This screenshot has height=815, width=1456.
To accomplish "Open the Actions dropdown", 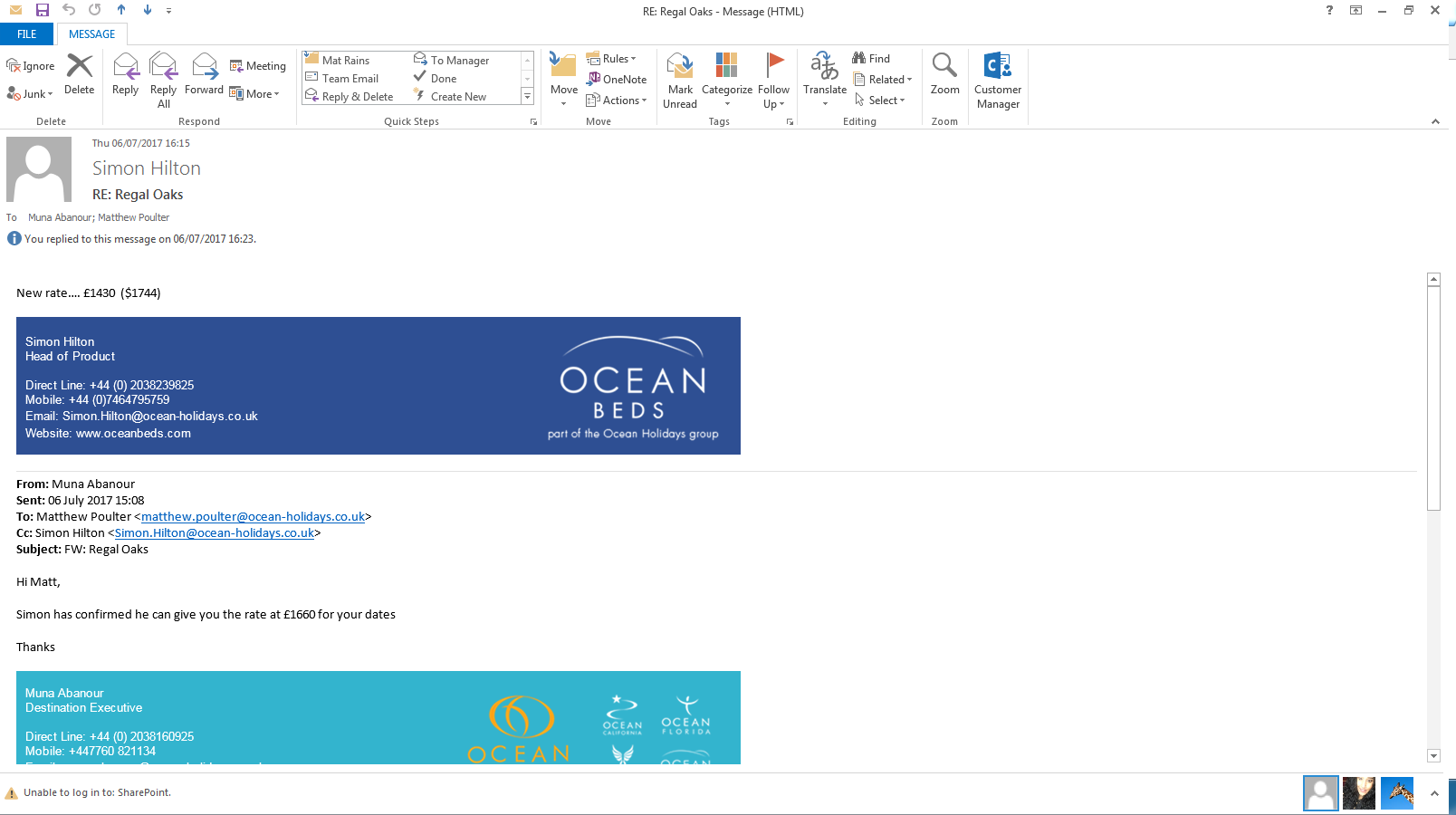I will pyautogui.click(x=617, y=101).
